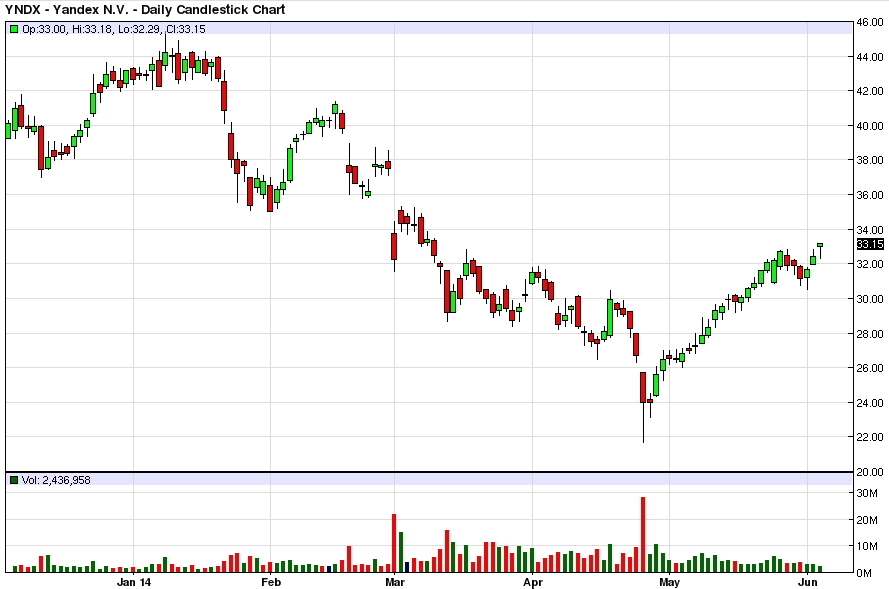The width and height of the screenshot is (889, 589).
Task: Click the last green candlestick near 33.15
Action: [x=820, y=251]
